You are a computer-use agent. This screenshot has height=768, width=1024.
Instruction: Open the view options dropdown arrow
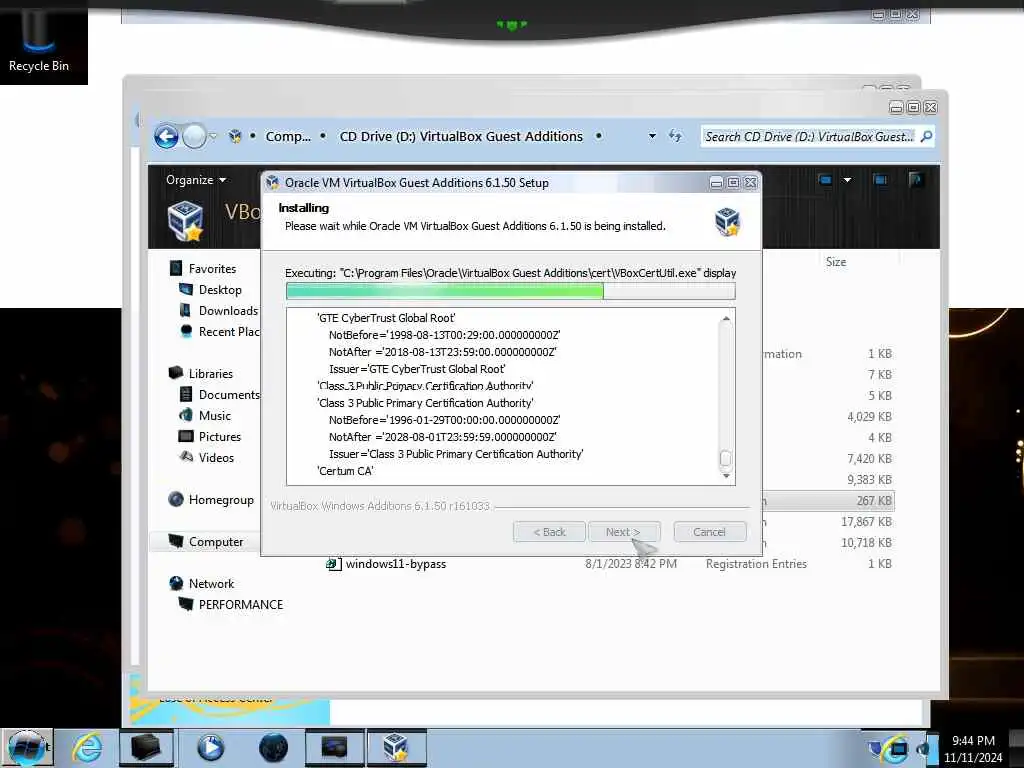(847, 180)
